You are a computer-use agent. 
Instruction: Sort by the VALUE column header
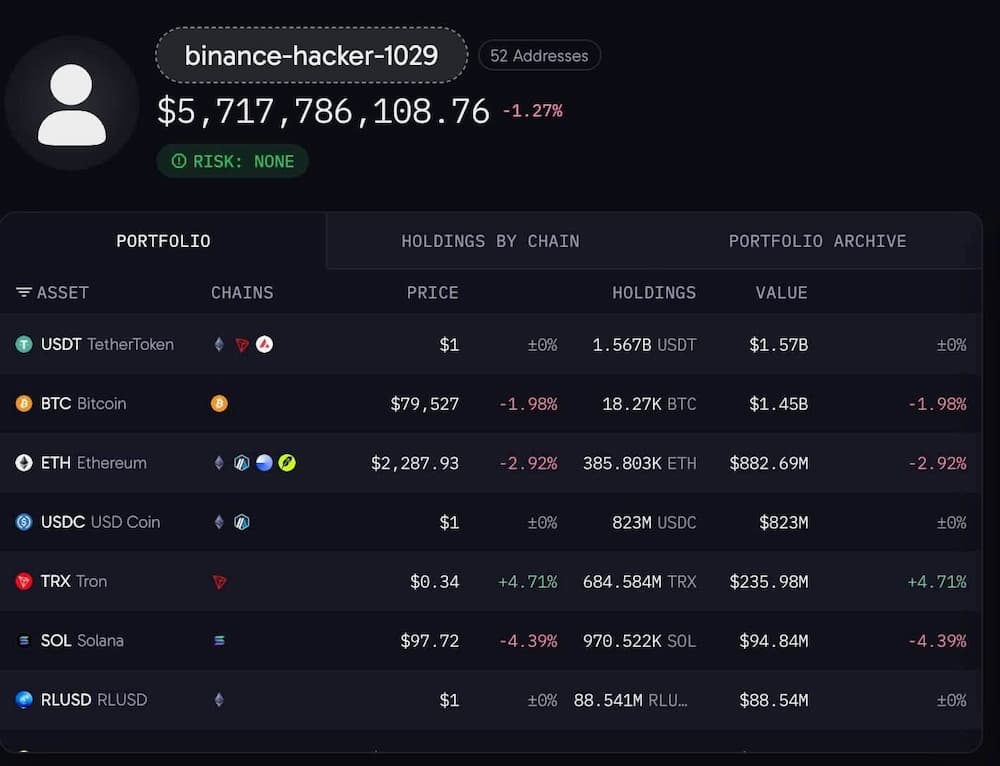(781, 293)
